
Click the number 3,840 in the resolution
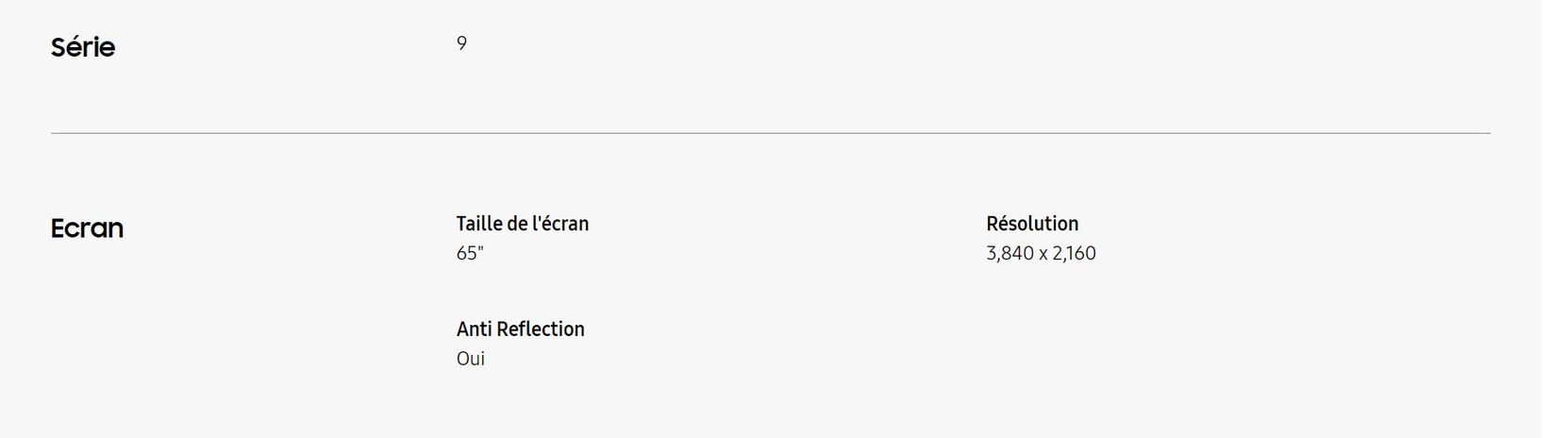click(1010, 253)
